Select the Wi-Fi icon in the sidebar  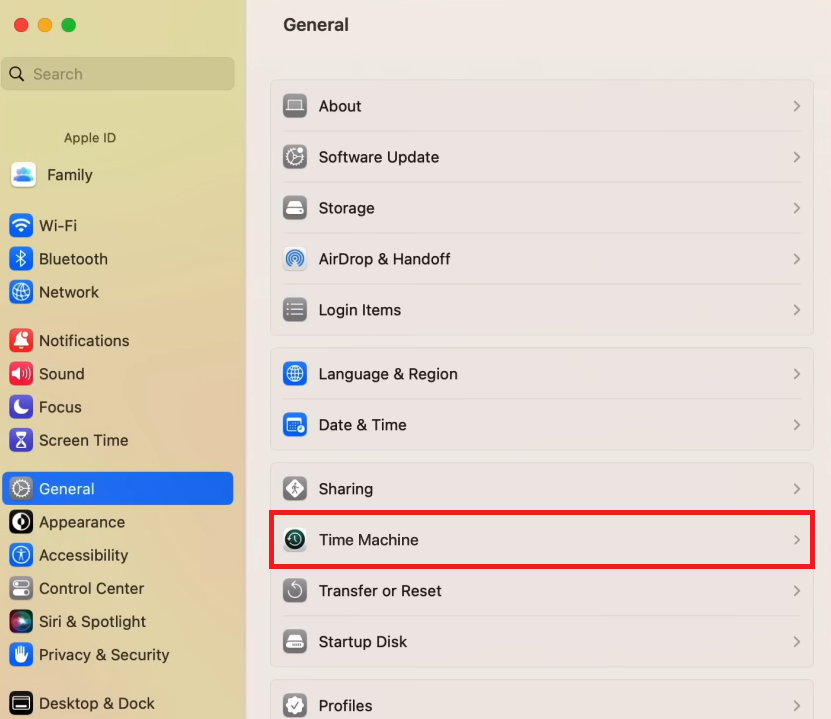[22, 225]
